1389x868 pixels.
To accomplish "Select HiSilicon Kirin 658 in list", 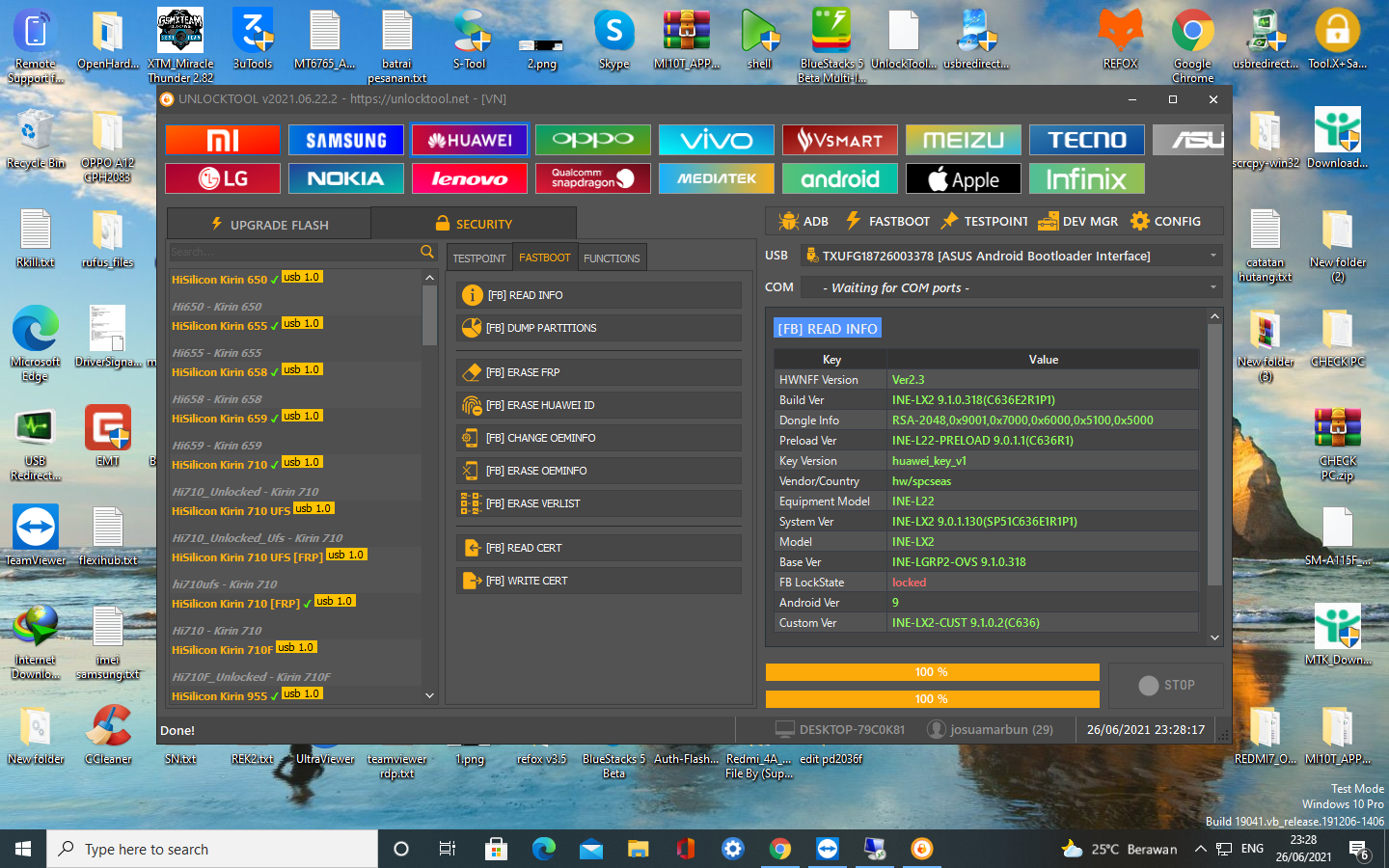I will pyautogui.click(x=295, y=371).
